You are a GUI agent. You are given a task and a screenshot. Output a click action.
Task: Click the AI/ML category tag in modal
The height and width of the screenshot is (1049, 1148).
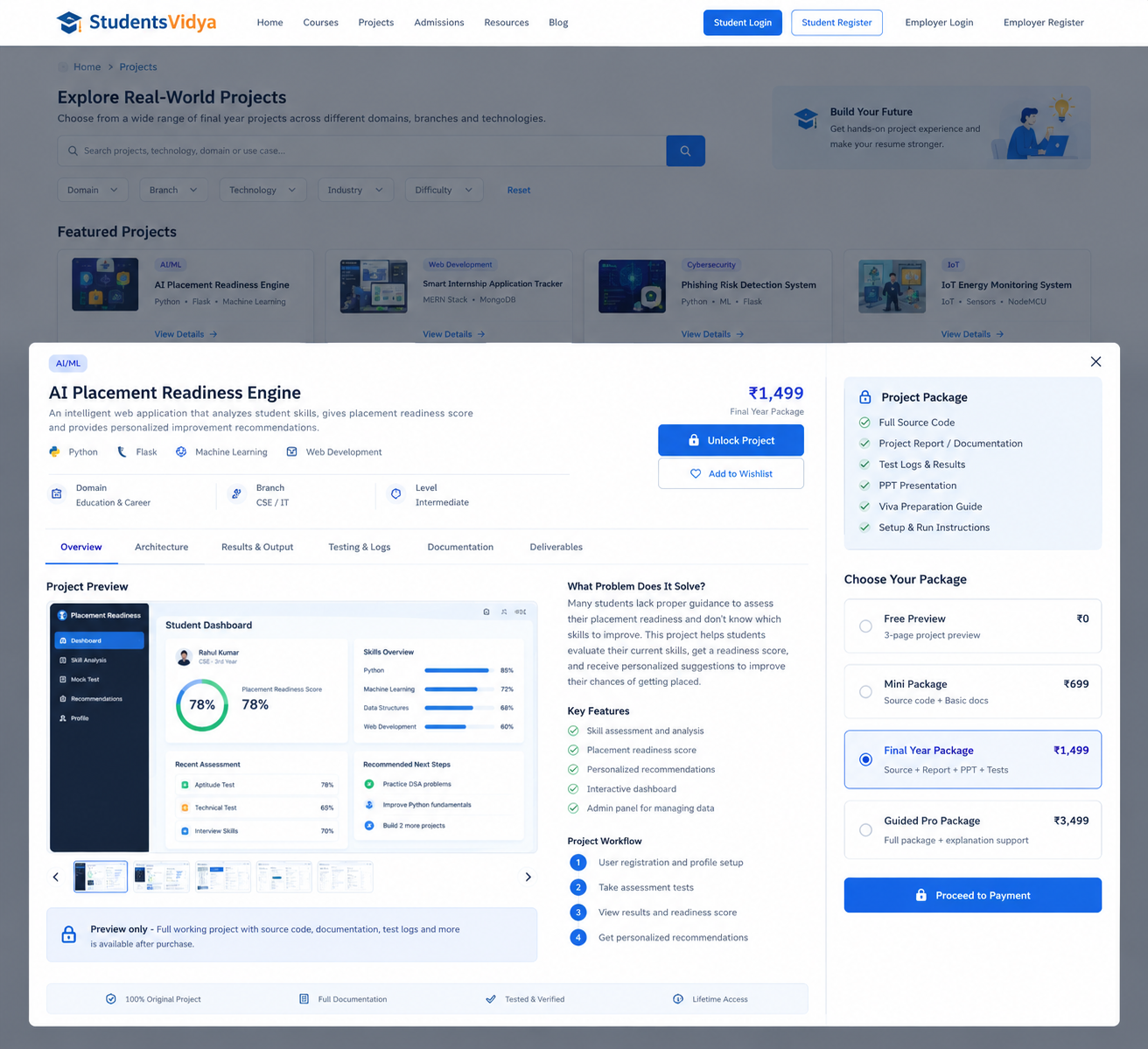click(68, 363)
